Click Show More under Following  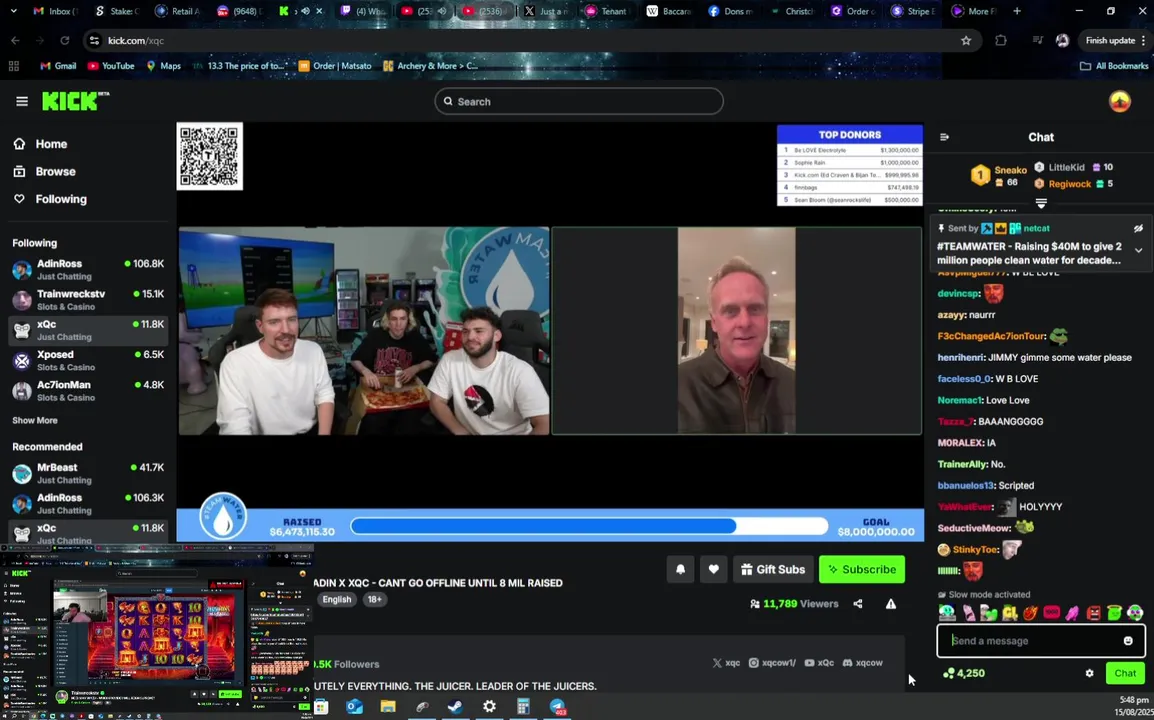(x=35, y=420)
